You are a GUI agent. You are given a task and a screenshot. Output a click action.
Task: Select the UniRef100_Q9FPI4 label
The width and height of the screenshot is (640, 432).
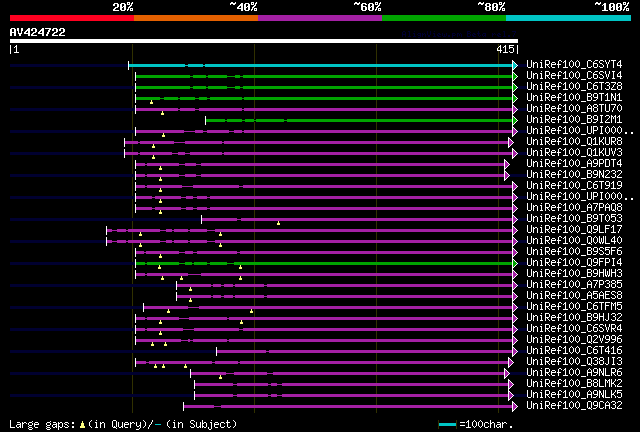click(x=574, y=263)
